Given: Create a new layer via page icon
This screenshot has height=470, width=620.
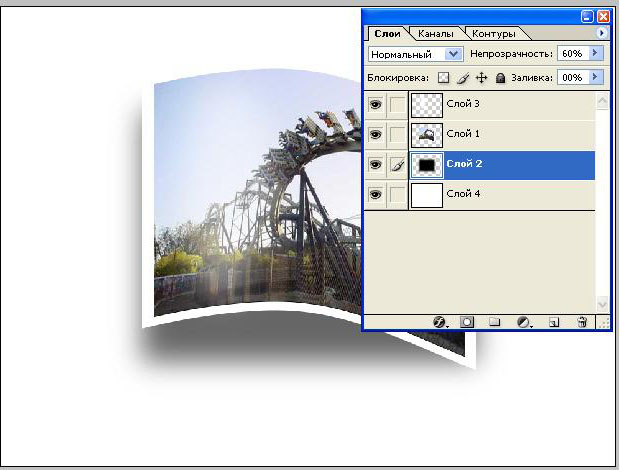Looking at the screenshot, I should 553,322.
